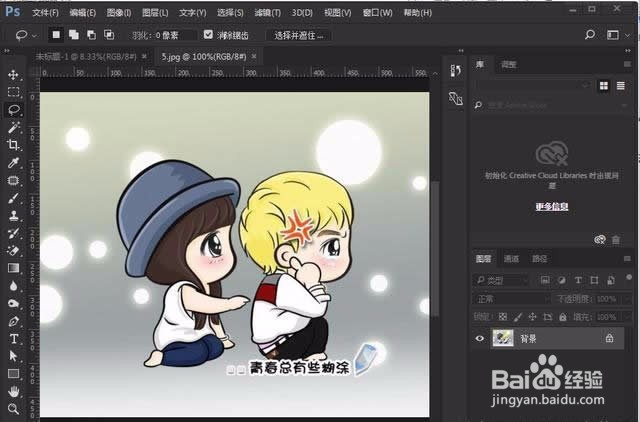Lock all layer attributes
This screenshot has height=422, width=640.
click(x=563, y=317)
